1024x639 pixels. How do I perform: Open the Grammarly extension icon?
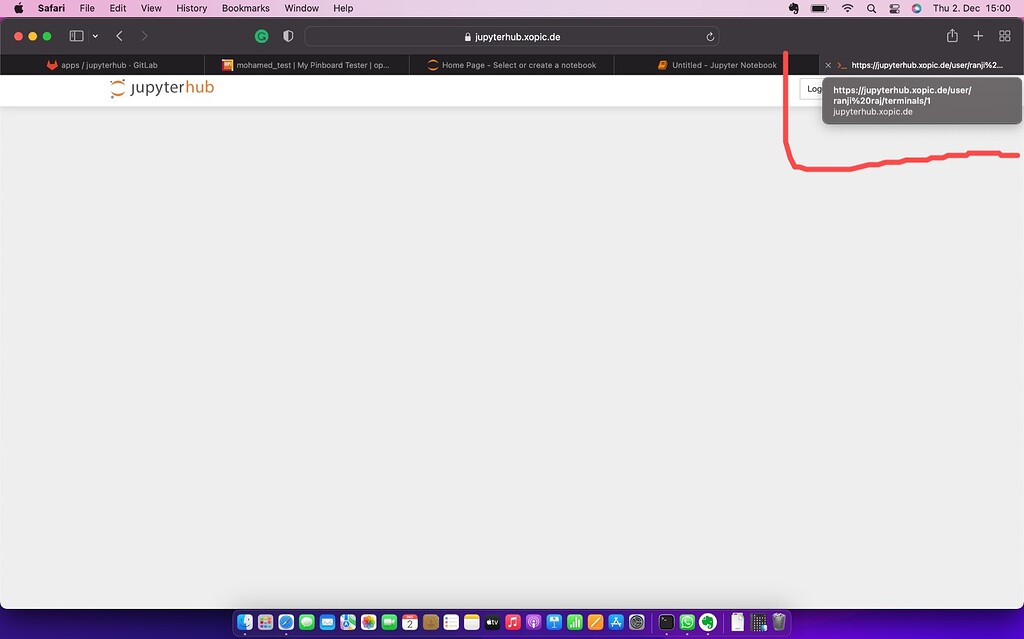(x=261, y=35)
